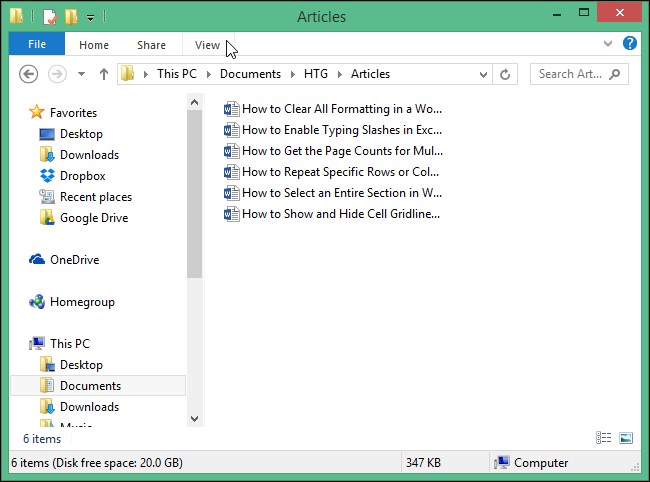Refresh the Articles folder
Viewport: 650px width, 482px height.
click(505, 75)
